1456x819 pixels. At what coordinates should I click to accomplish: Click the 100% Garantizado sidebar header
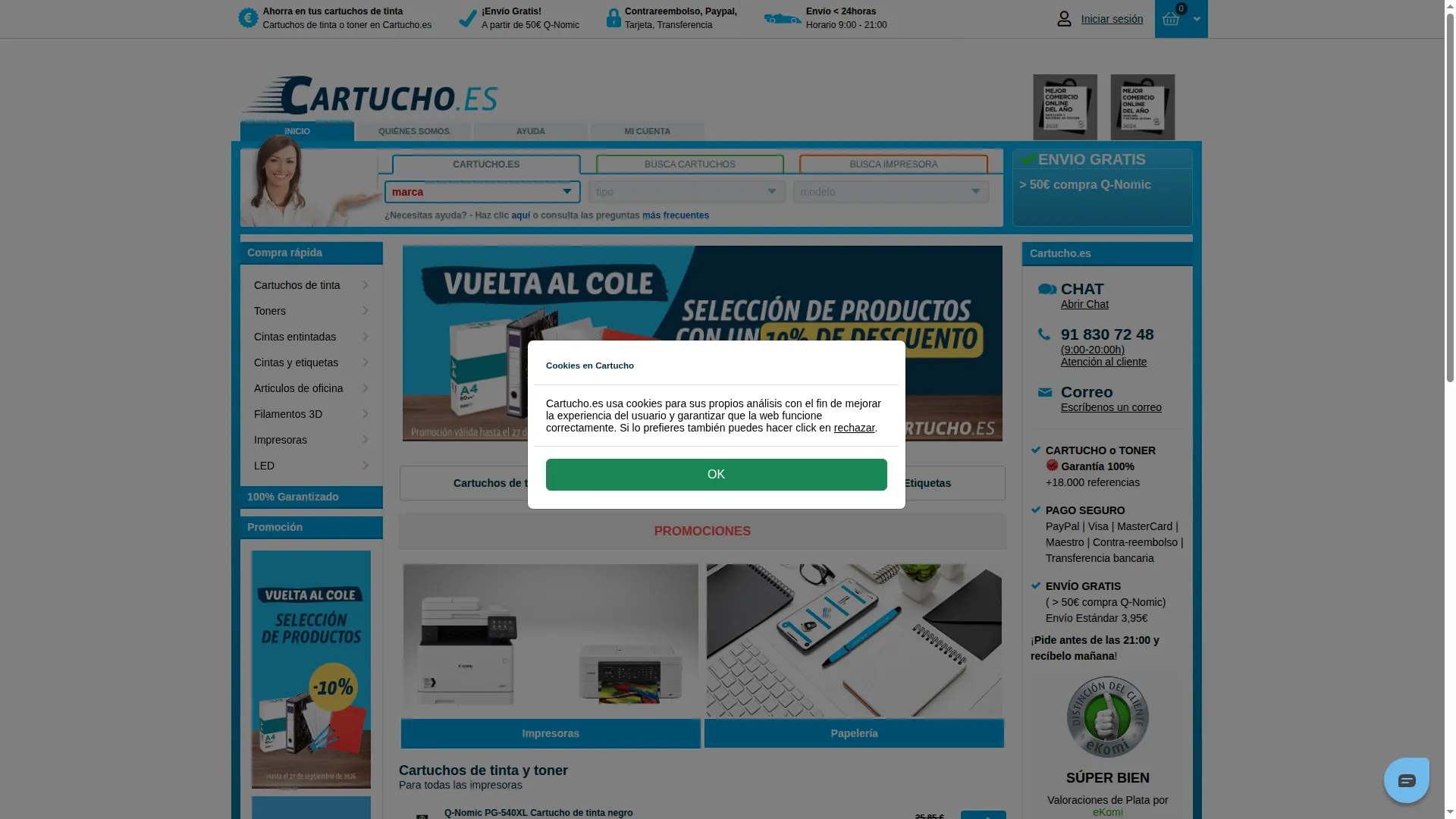pos(311,497)
